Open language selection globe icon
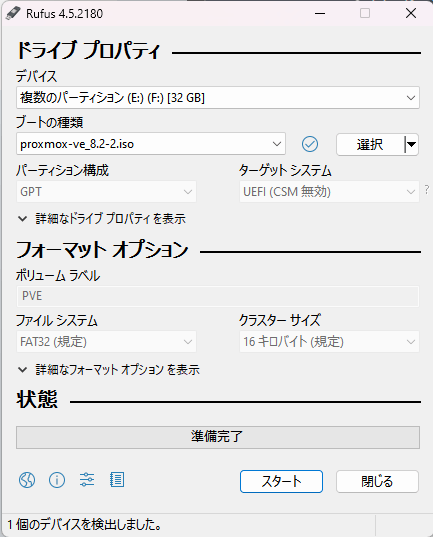433x537 pixels. coord(27,480)
